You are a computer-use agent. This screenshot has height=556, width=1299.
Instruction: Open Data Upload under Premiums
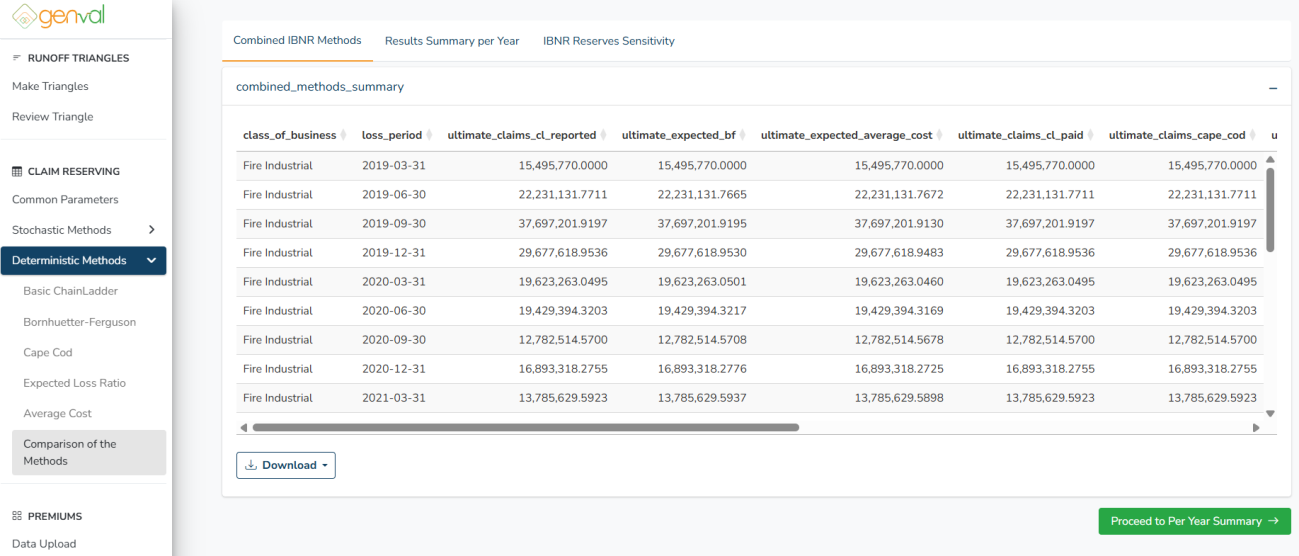[x=44, y=544]
